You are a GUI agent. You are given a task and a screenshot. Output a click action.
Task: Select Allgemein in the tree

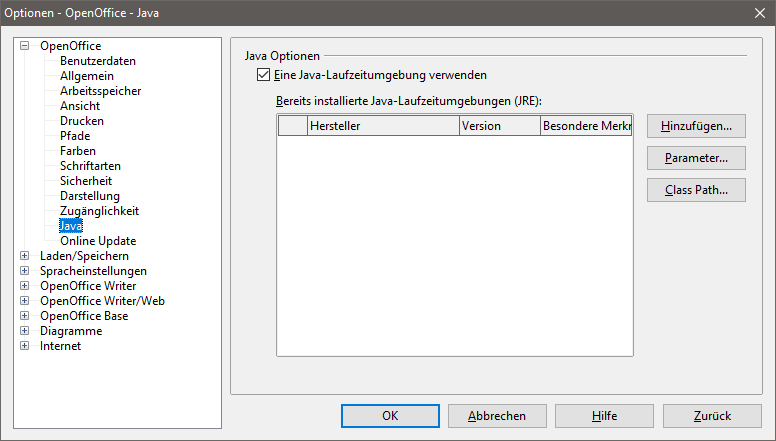[87, 76]
